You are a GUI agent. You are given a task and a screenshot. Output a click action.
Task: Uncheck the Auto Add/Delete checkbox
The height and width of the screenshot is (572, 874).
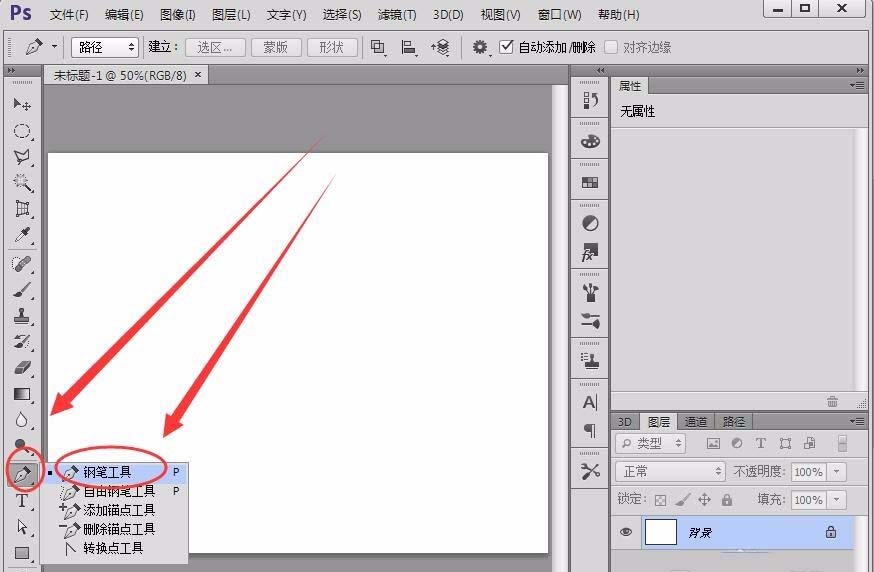[x=506, y=47]
